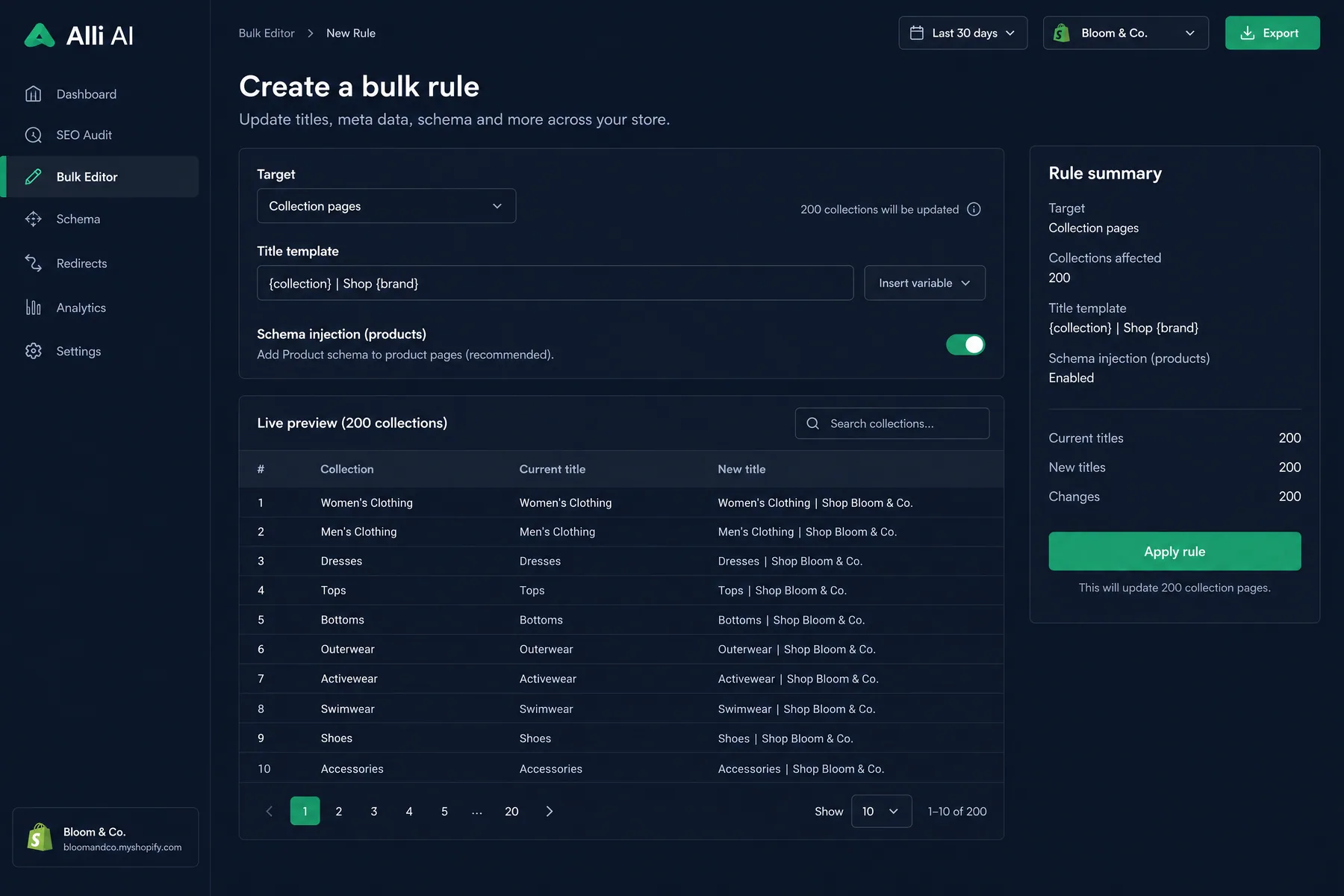The image size is (1344, 896).
Task: Click the Redirects arrows icon
Action: point(33,263)
